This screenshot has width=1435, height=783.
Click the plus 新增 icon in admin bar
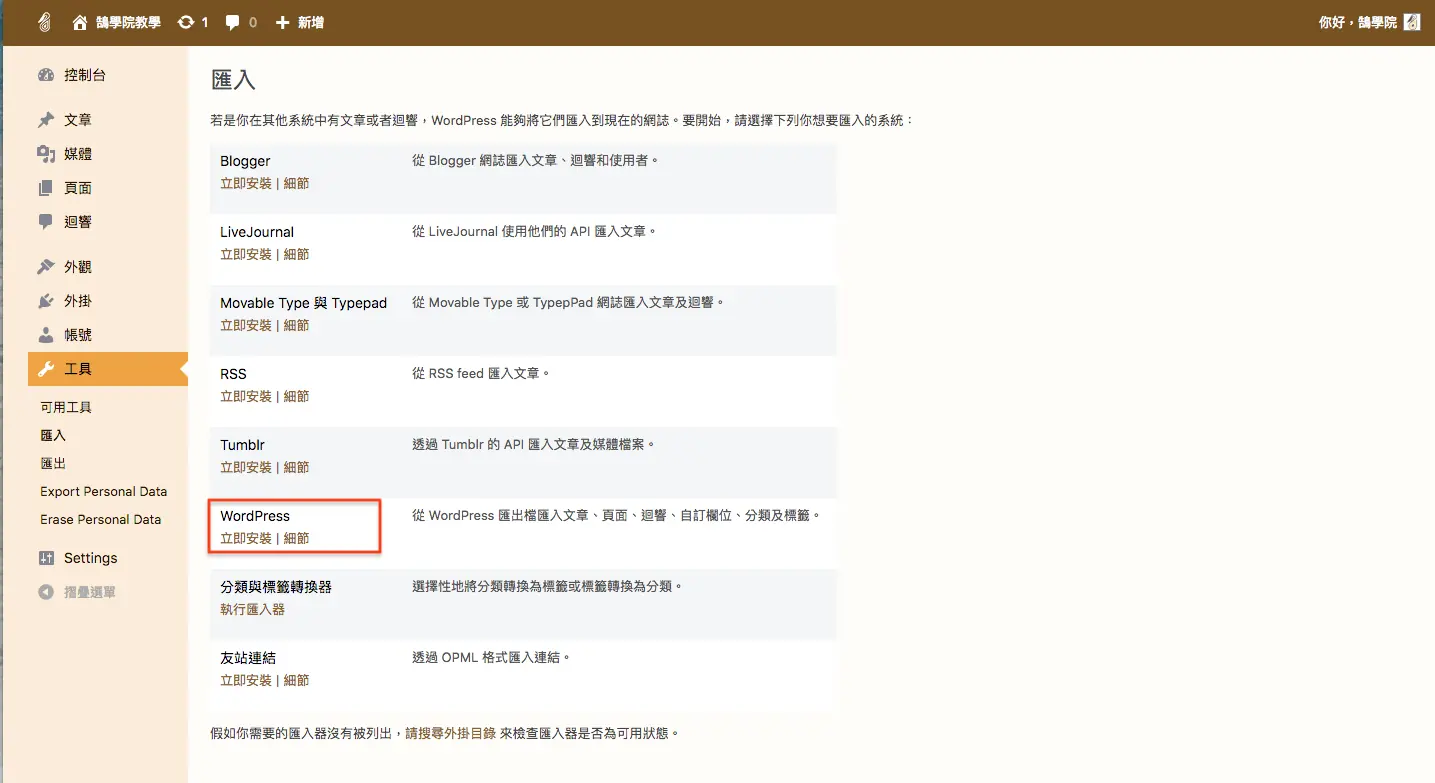(x=283, y=22)
